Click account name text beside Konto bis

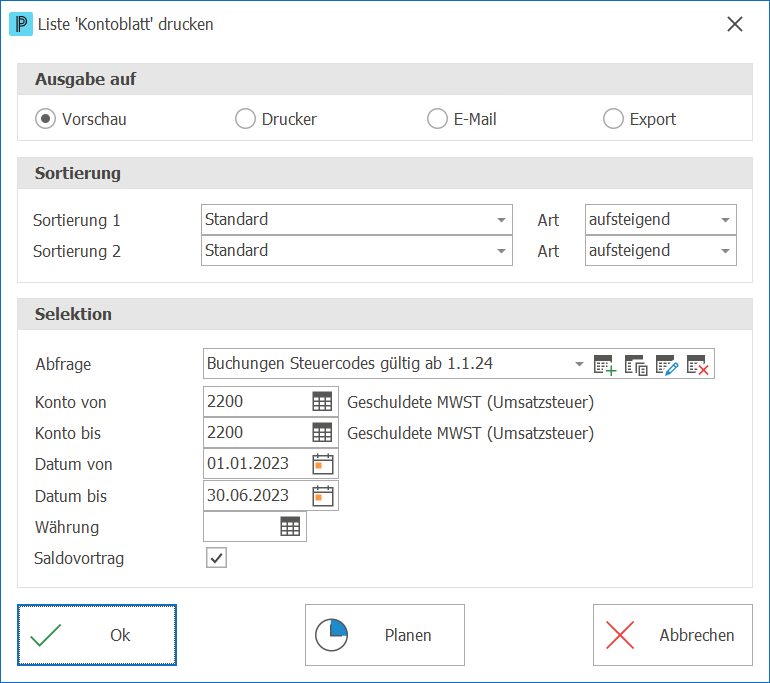[470, 433]
